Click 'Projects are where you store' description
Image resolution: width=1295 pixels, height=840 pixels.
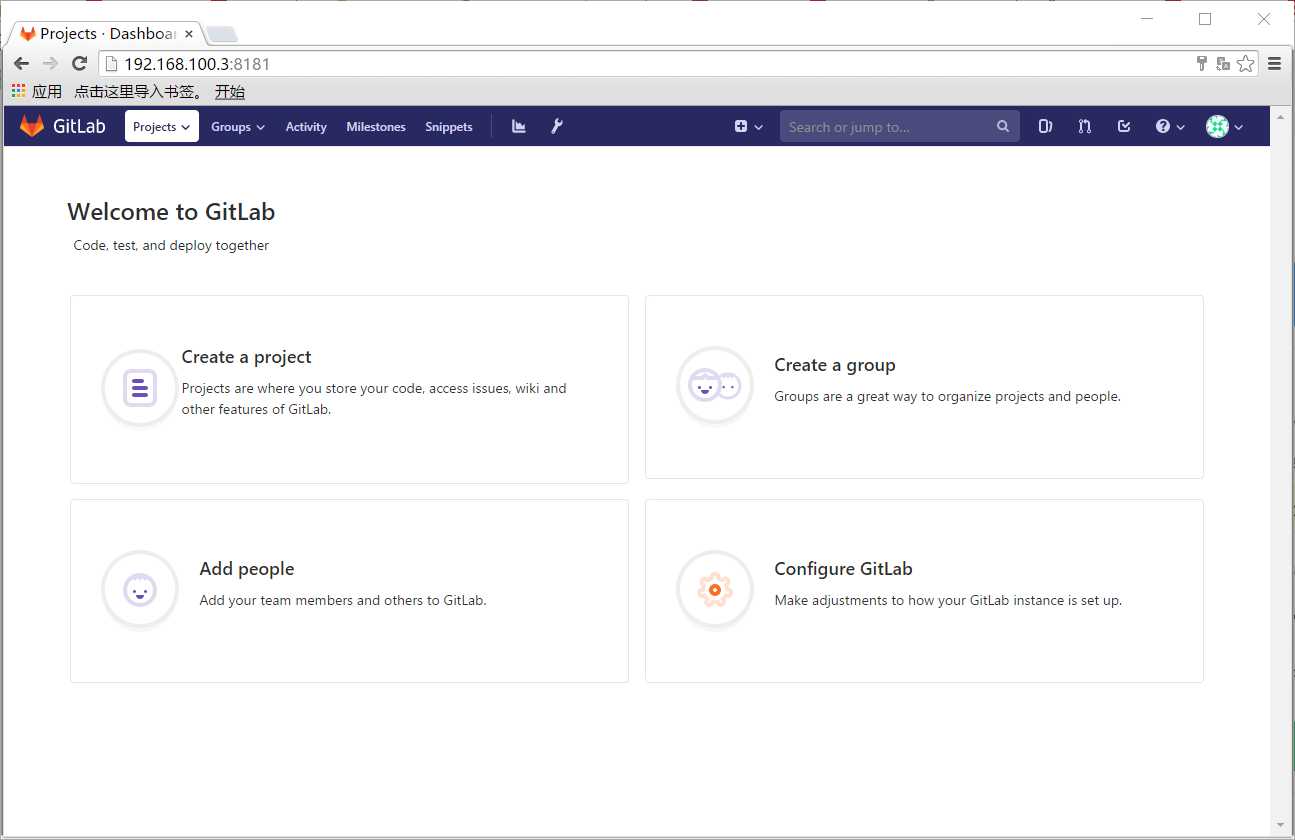coord(374,398)
